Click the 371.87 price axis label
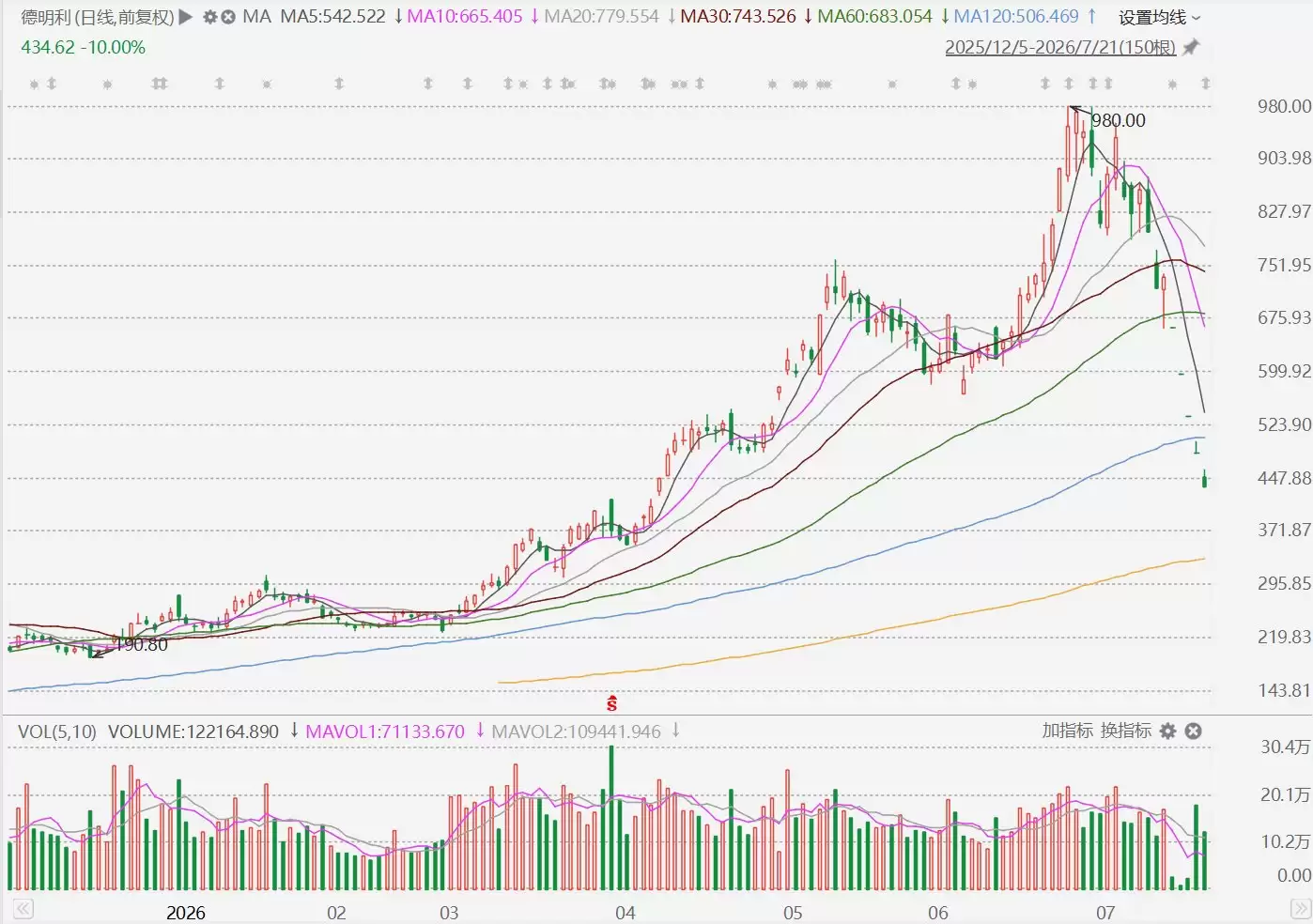 pyautogui.click(x=1285, y=530)
